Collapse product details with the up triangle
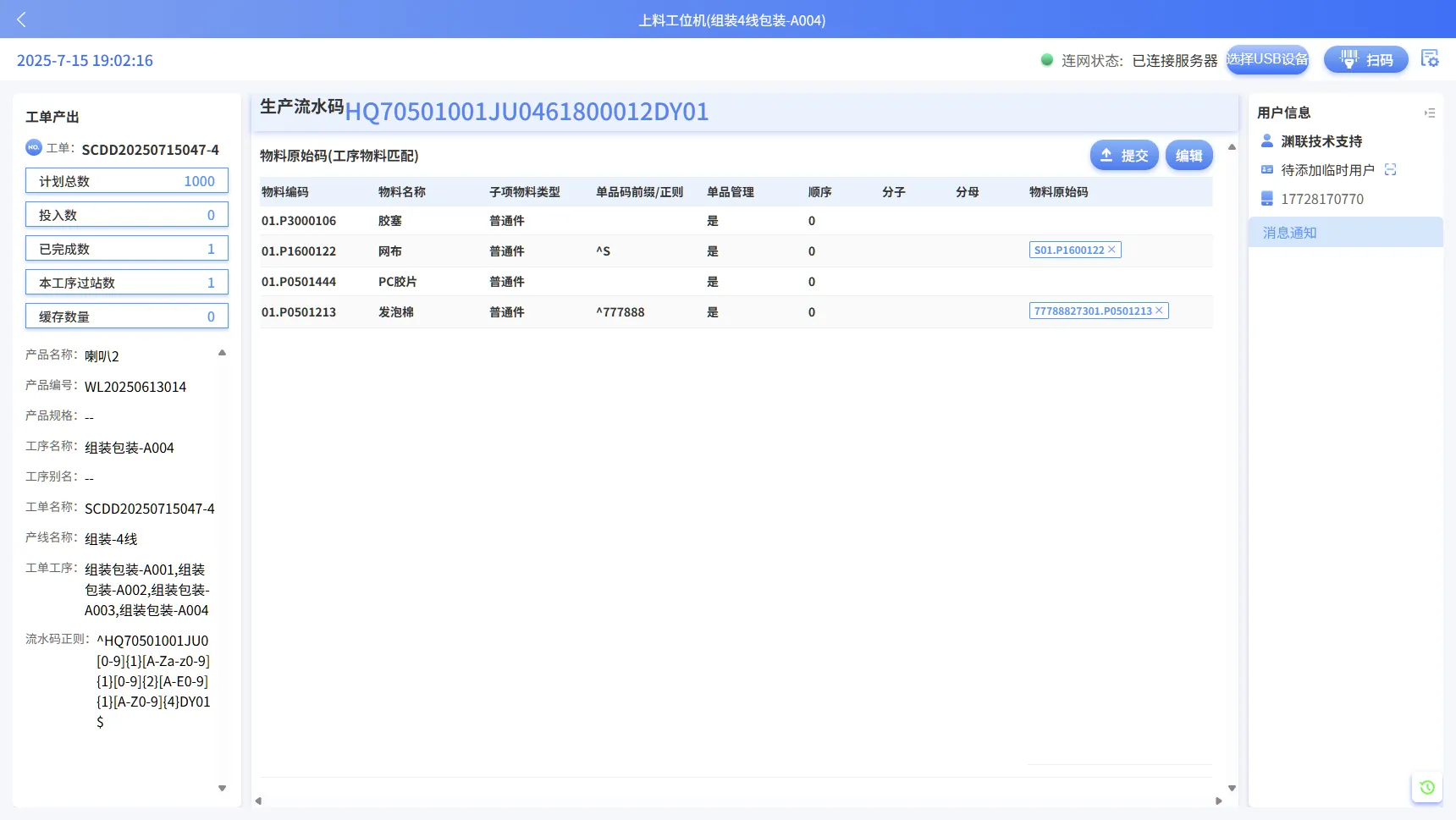1456x820 pixels. point(222,353)
